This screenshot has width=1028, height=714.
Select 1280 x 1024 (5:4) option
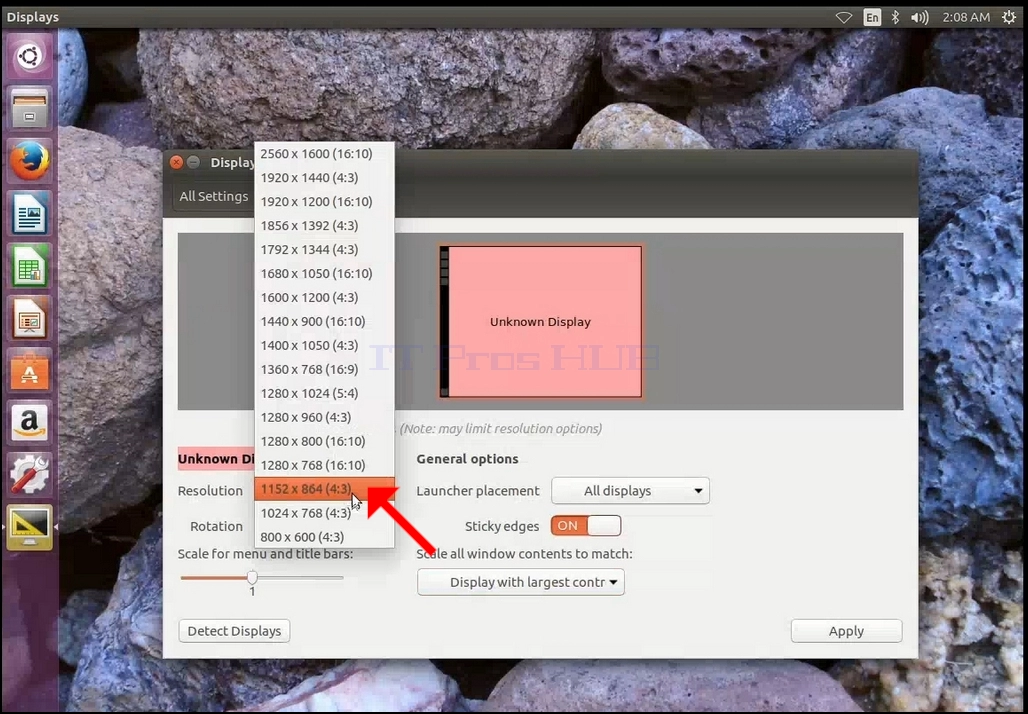(x=325, y=393)
